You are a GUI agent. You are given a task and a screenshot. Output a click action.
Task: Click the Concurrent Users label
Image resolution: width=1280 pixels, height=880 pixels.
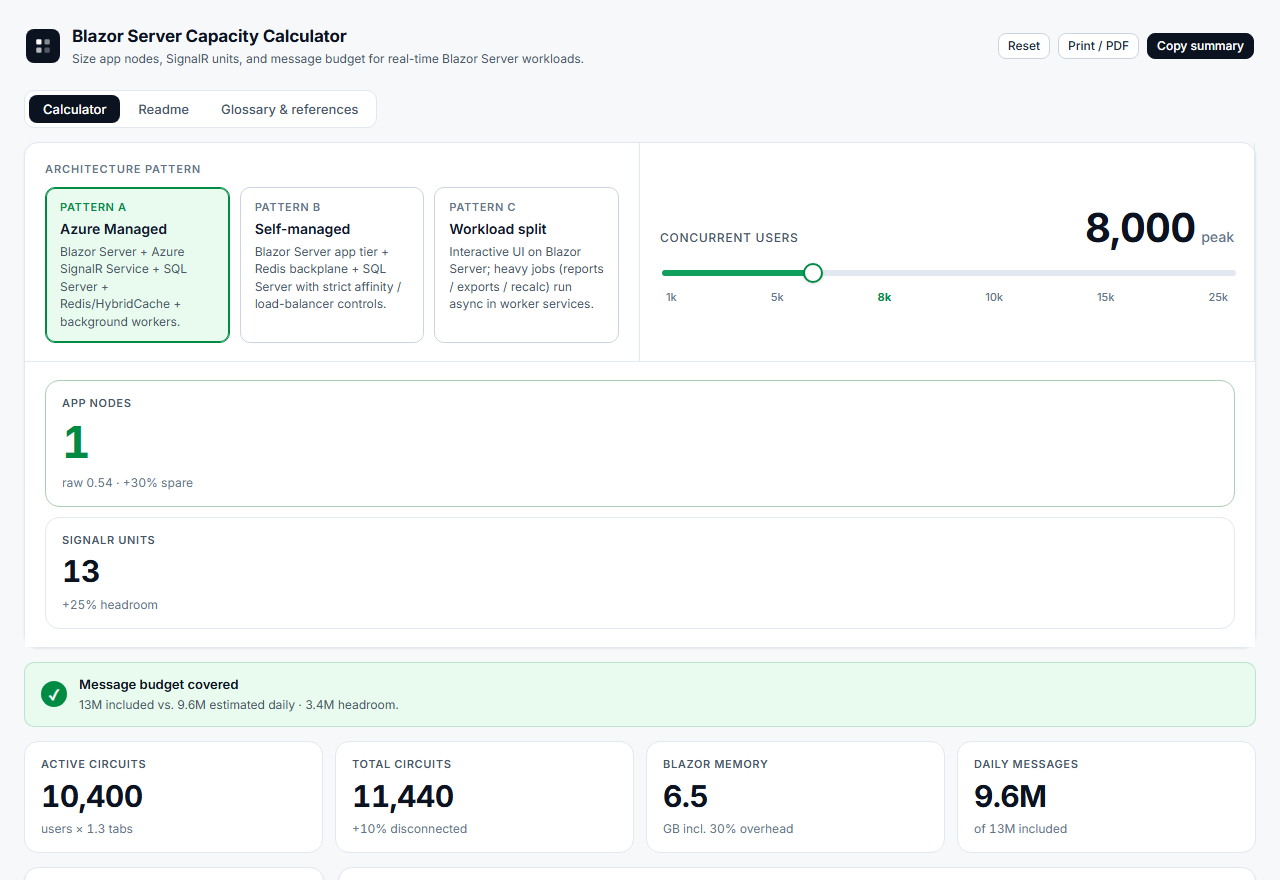[729, 238]
